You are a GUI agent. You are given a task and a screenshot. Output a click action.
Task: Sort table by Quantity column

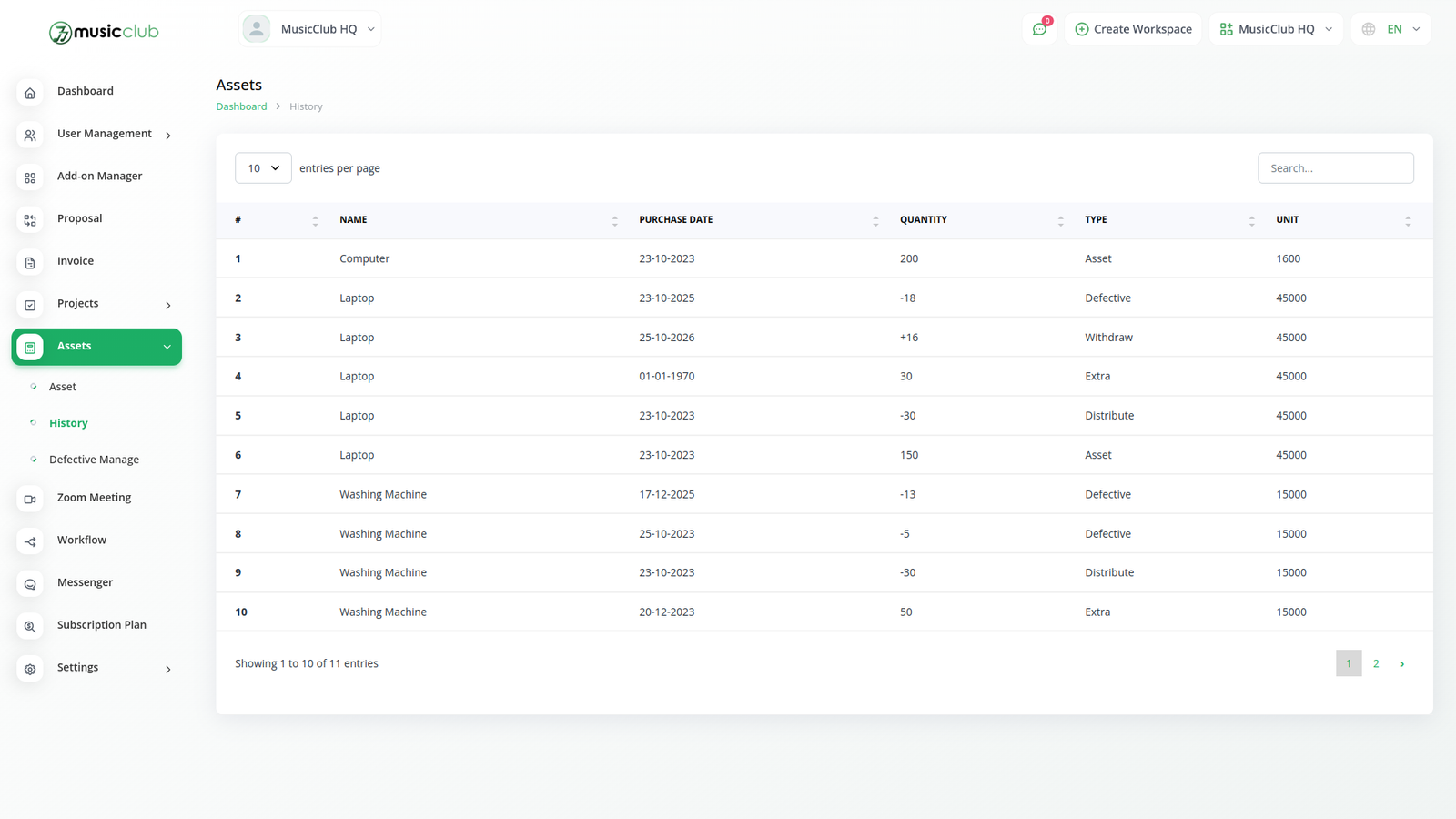coord(1060,220)
